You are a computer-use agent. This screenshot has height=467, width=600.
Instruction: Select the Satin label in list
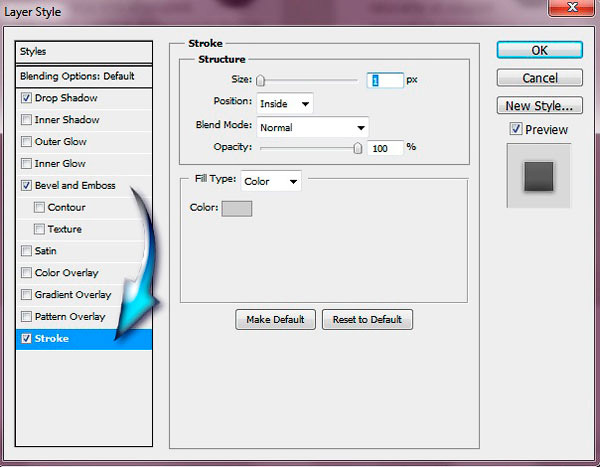(x=46, y=251)
